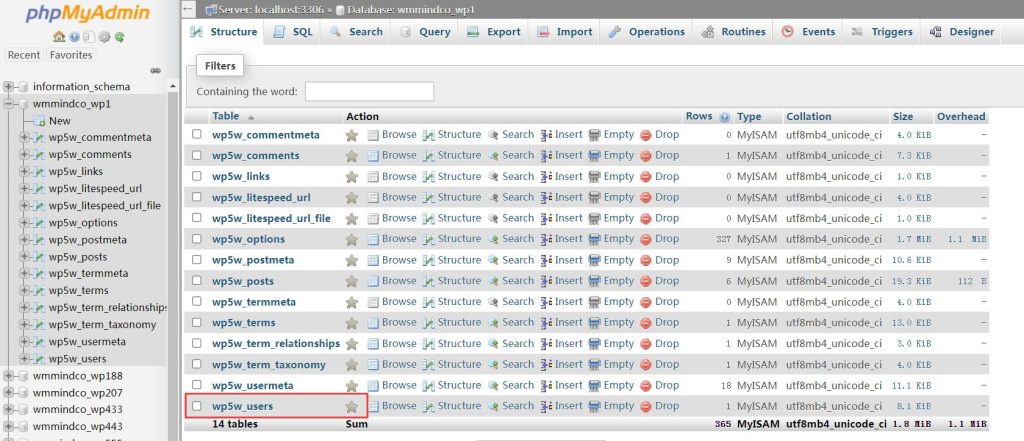This screenshot has width=1024, height=441.
Task: Tick the wp5w_users row checkbox
Action: click(x=197, y=406)
